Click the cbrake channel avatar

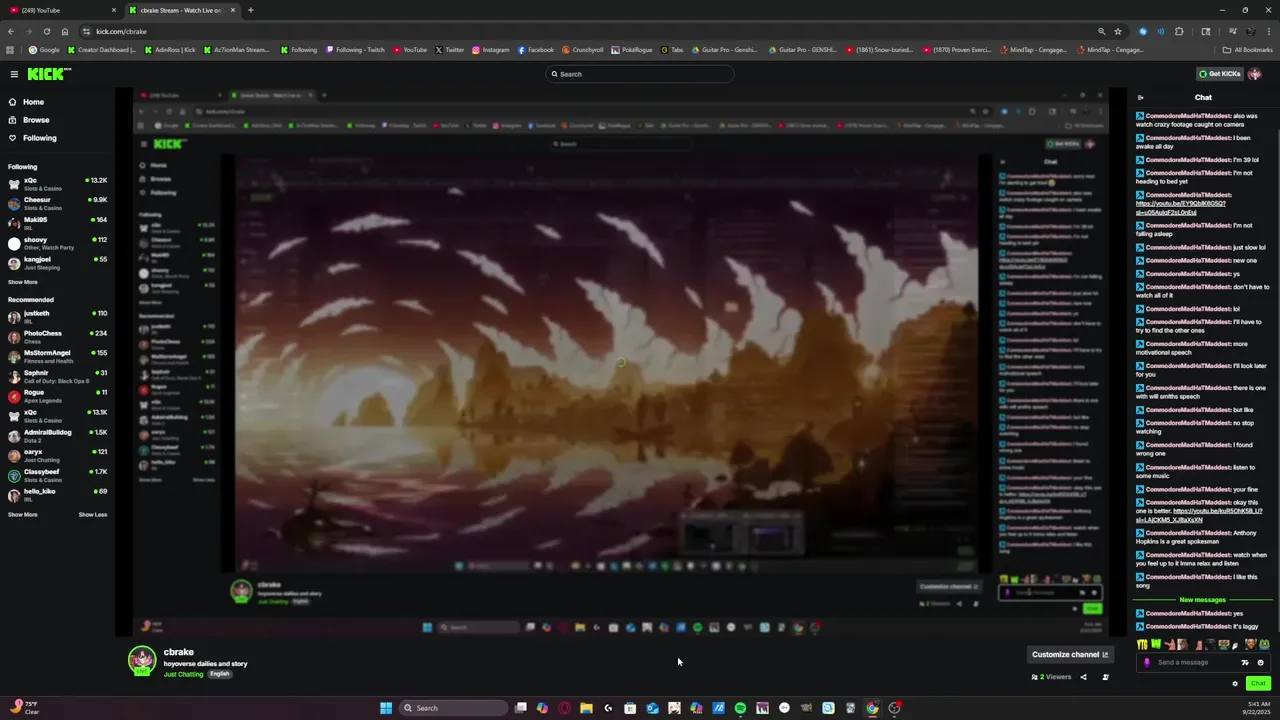143,660
